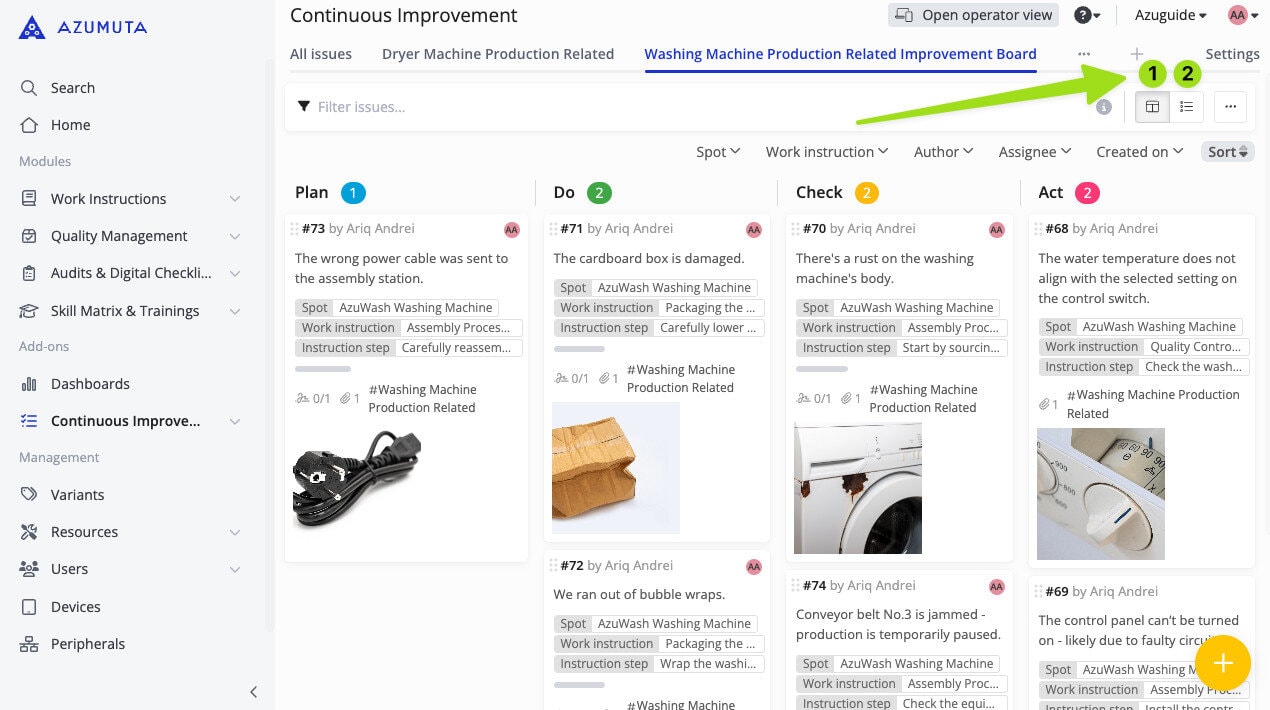This screenshot has height=710, width=1270.
Task: Toggle the Sort order button
Action: coord(1227,152)
